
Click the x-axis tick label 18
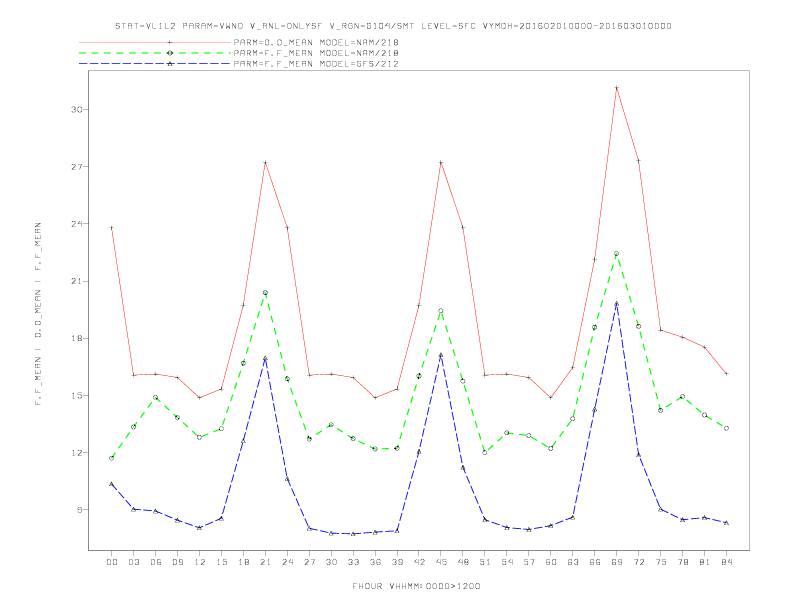(x=243, y=562)
